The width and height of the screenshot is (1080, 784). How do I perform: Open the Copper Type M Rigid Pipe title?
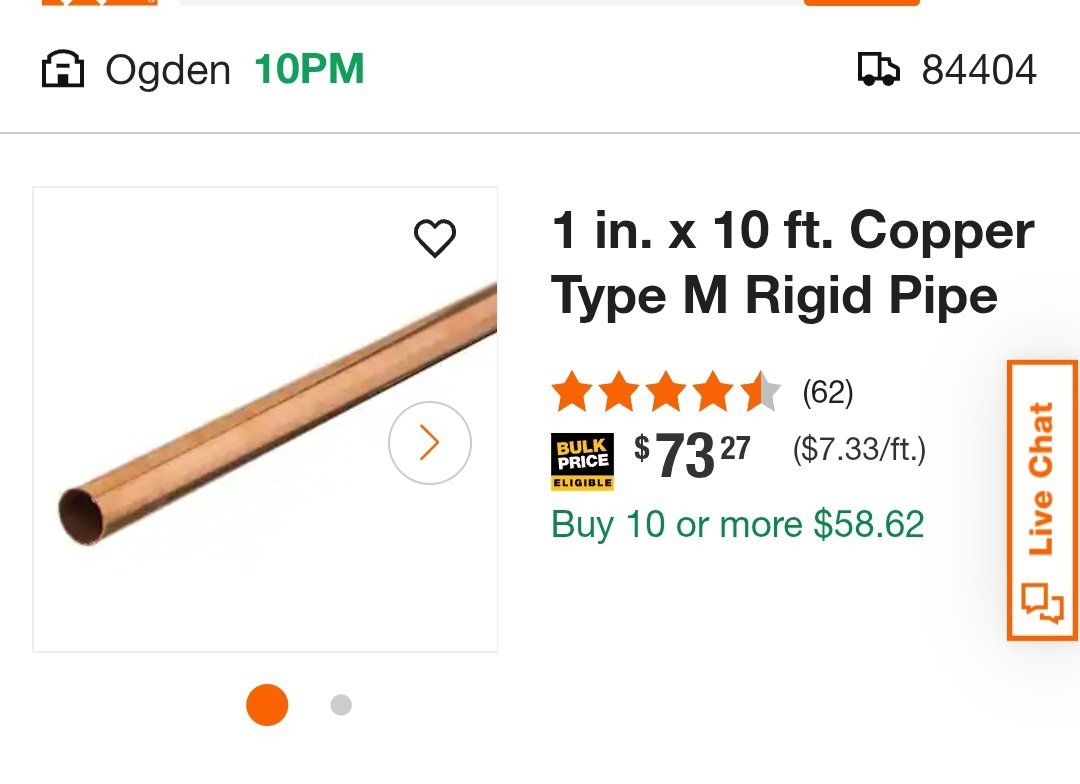click(792, 263)
